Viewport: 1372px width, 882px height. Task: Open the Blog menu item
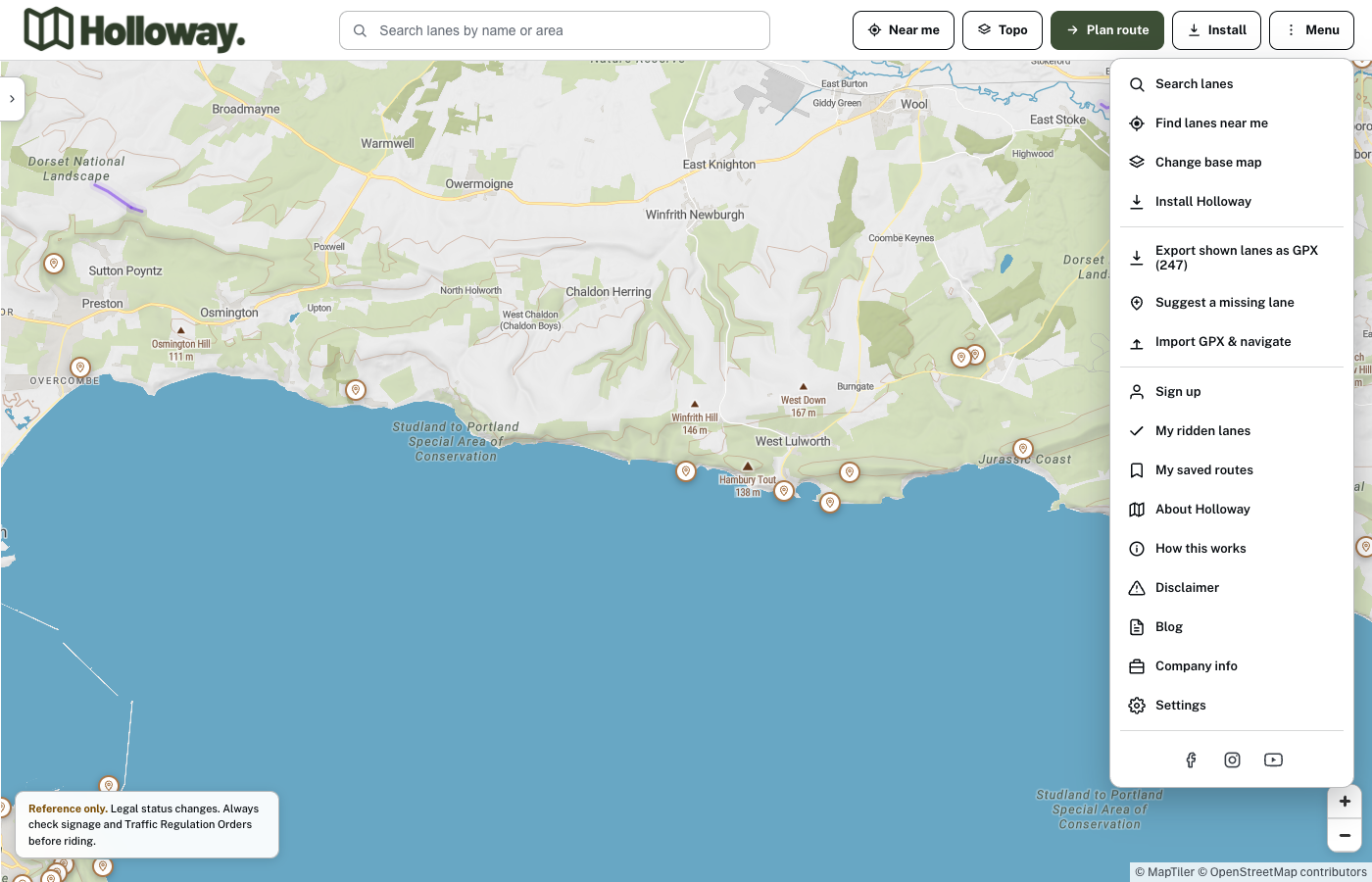point(1232,627)
